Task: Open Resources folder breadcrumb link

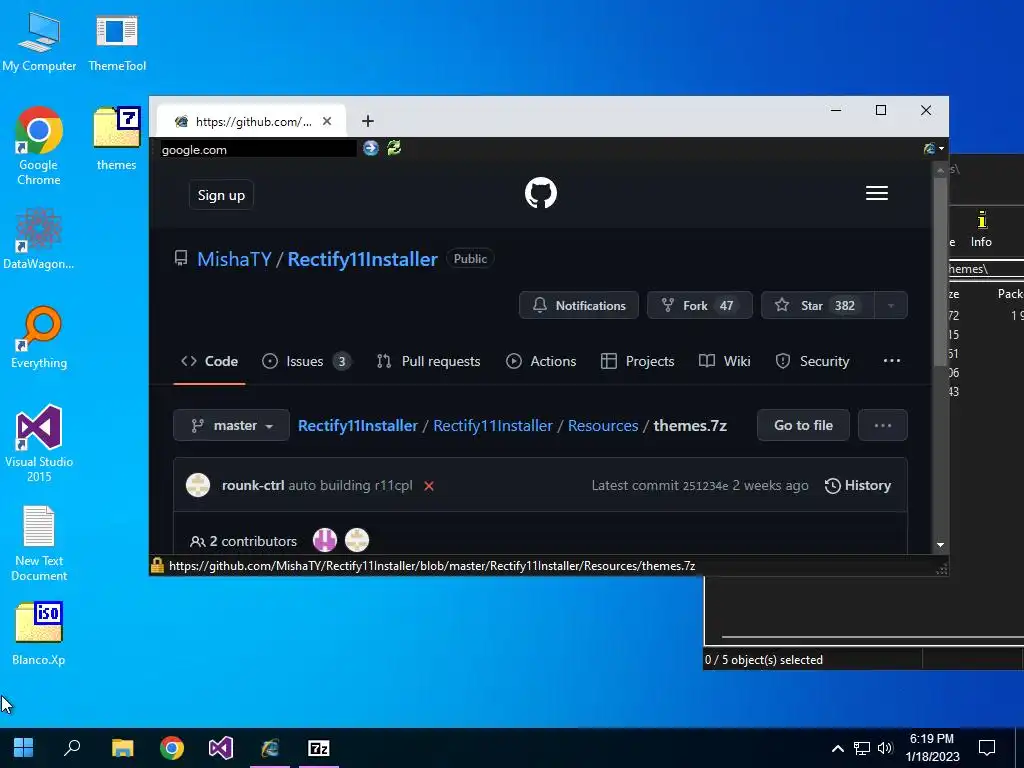Action: pos(603,425)
